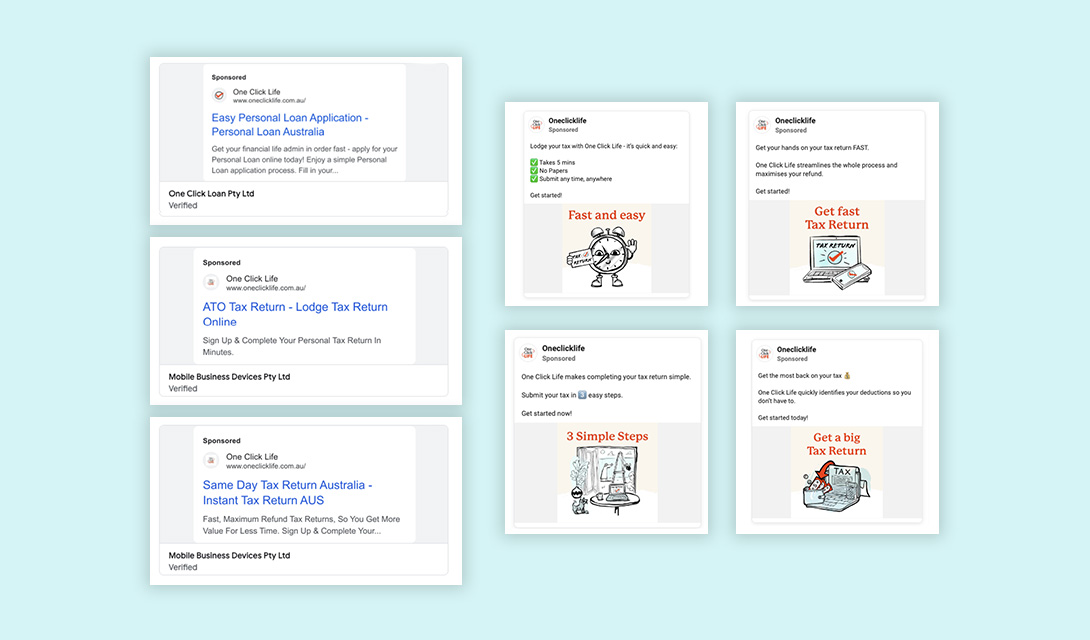Click Oneclicklife page name in Get a big Tax Return post
1090x640 pixels.
(x=797, y=350)
